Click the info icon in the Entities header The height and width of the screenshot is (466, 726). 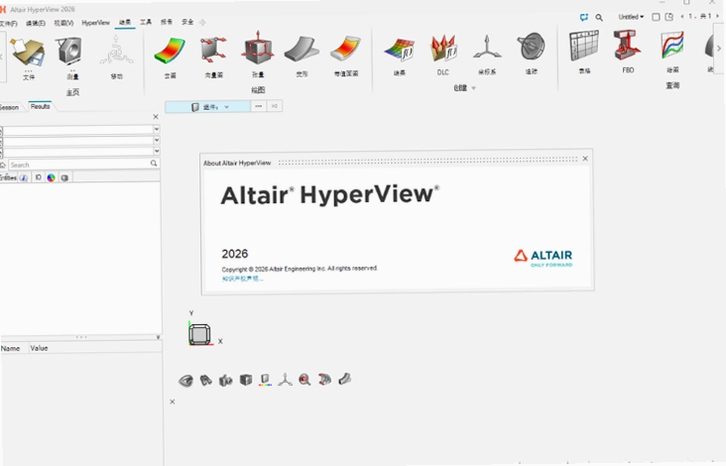coord(23,177)
